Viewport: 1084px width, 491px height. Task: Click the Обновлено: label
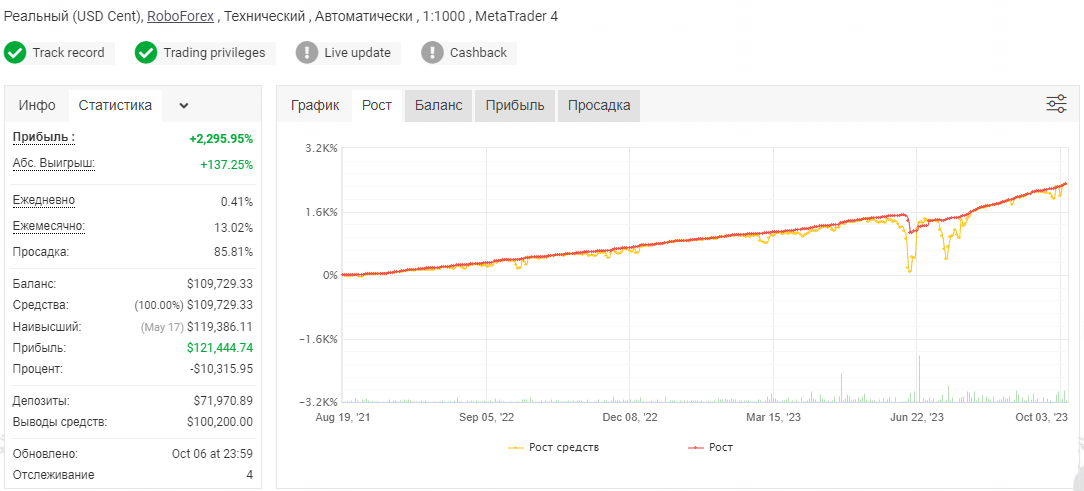coord(46,454)
